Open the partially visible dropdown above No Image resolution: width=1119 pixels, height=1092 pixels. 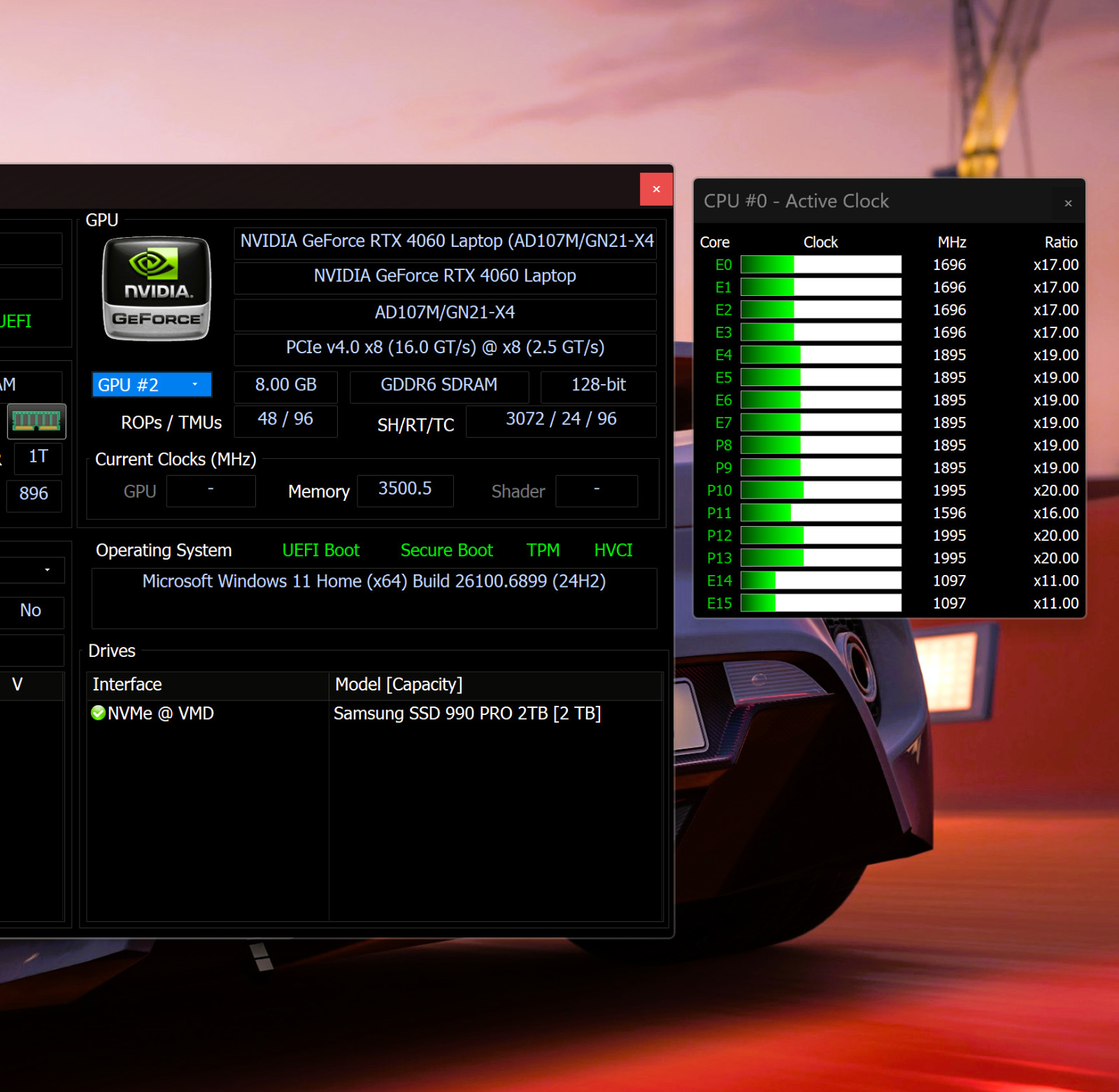point(32,569)
